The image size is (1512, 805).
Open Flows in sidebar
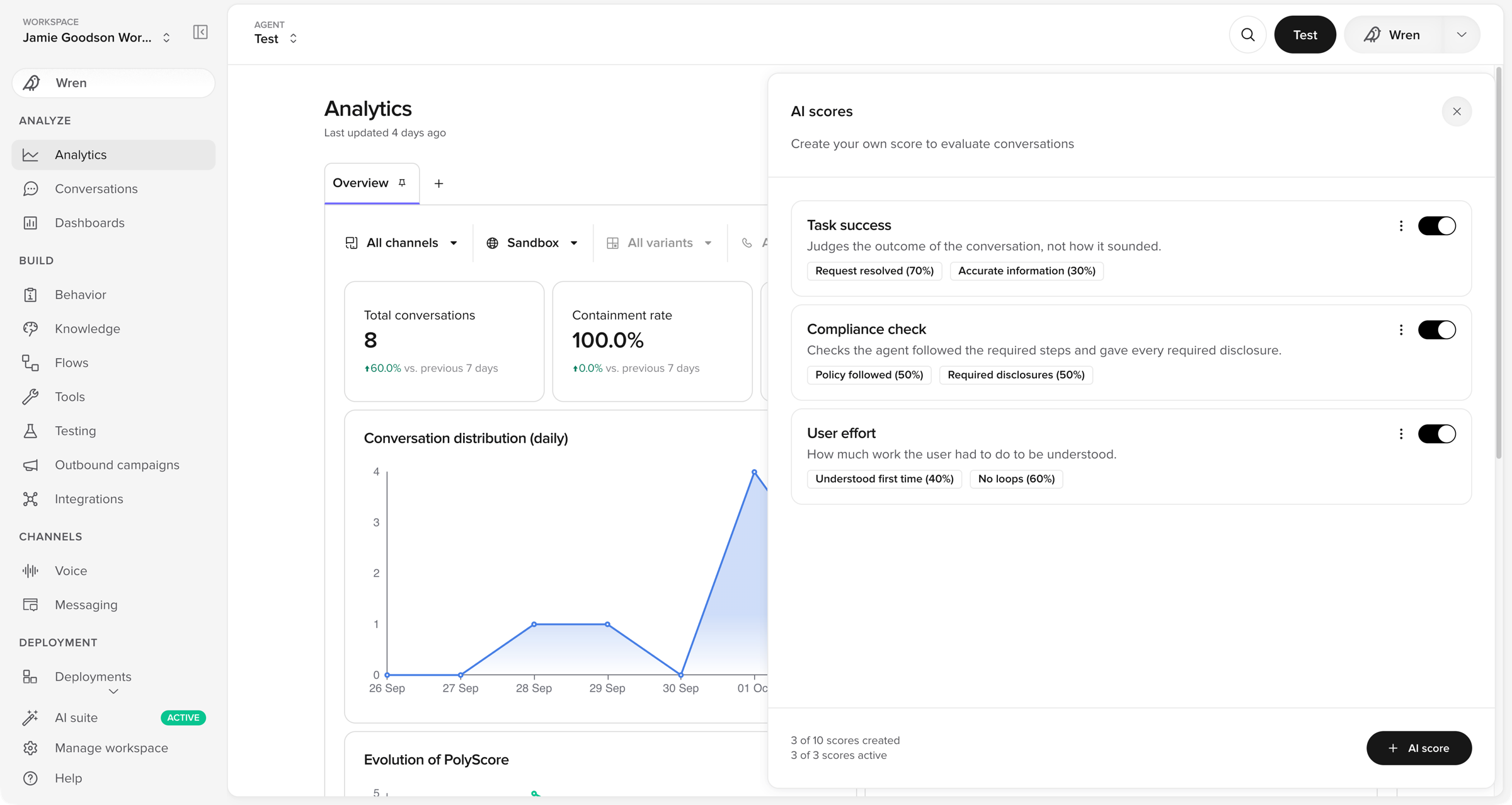(x=113, y=362)
